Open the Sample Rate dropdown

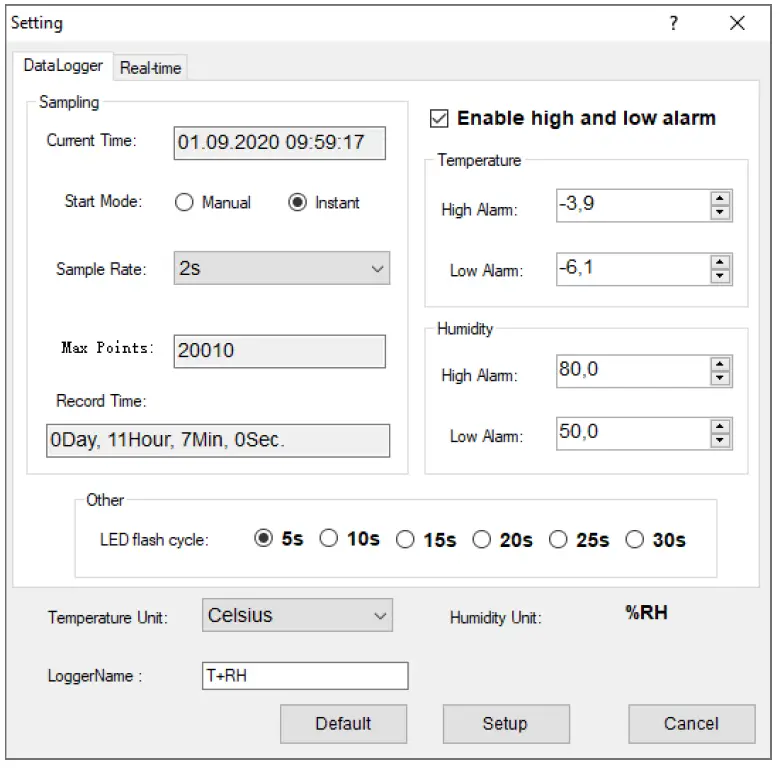282,268
